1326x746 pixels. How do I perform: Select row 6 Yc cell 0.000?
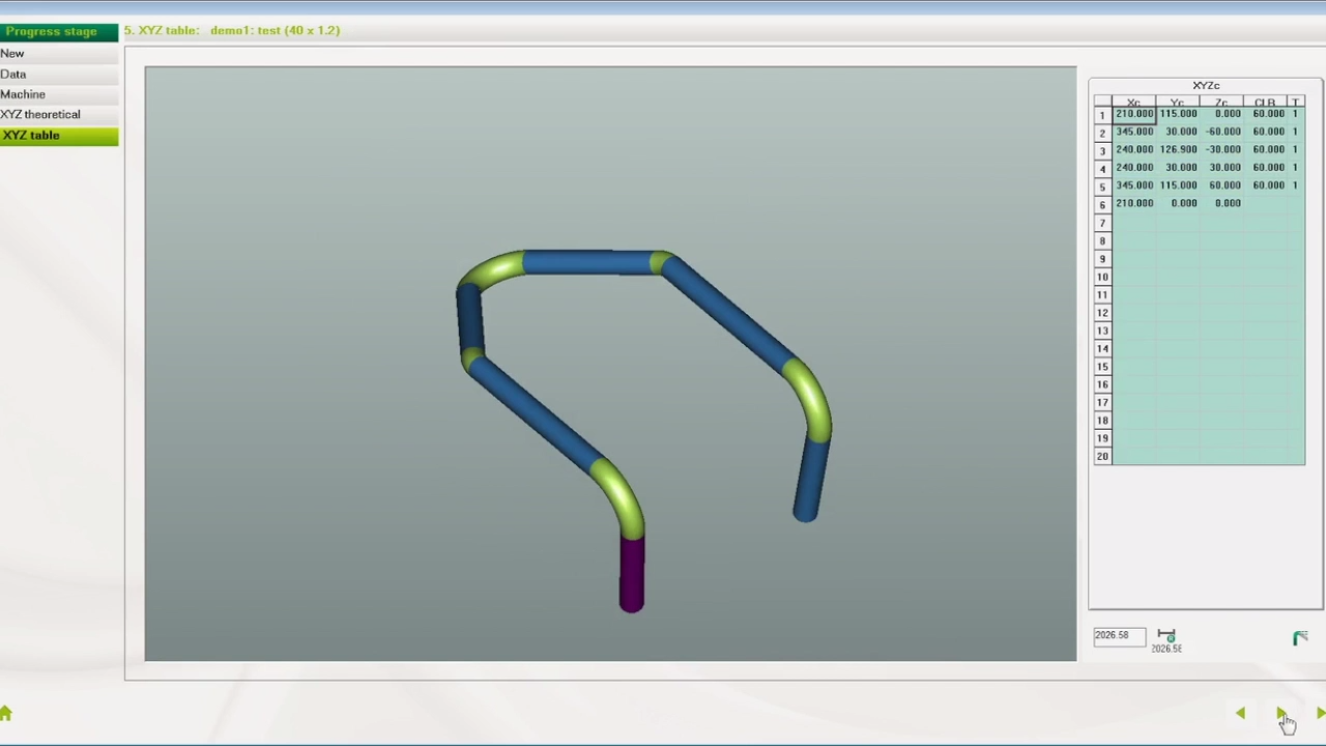click(1178, 204)
